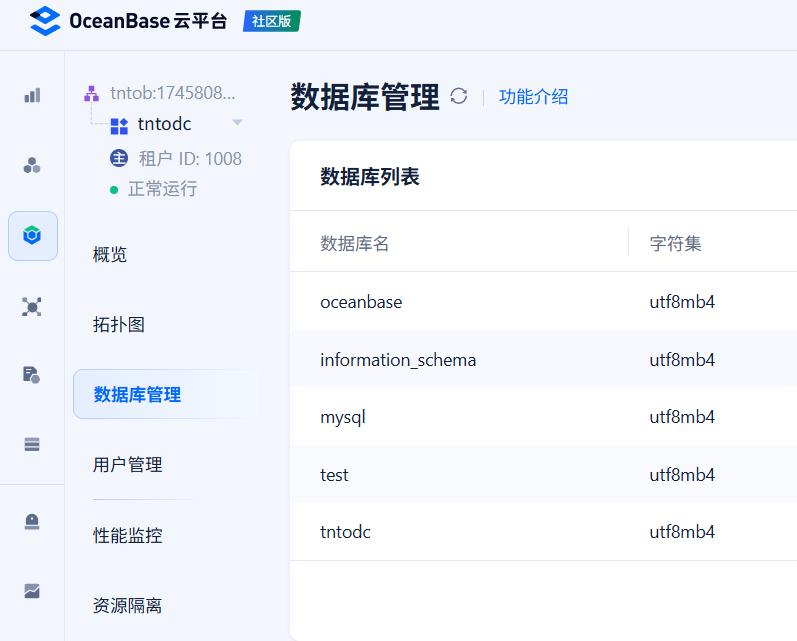
Task: Select the tntodc database name in table
Action: pyautogui.click(x=345, y=532)
